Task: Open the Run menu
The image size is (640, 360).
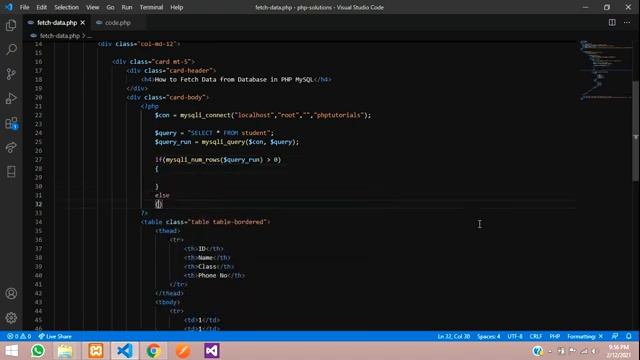Action: pyautogui.click(x=127, y=7)
